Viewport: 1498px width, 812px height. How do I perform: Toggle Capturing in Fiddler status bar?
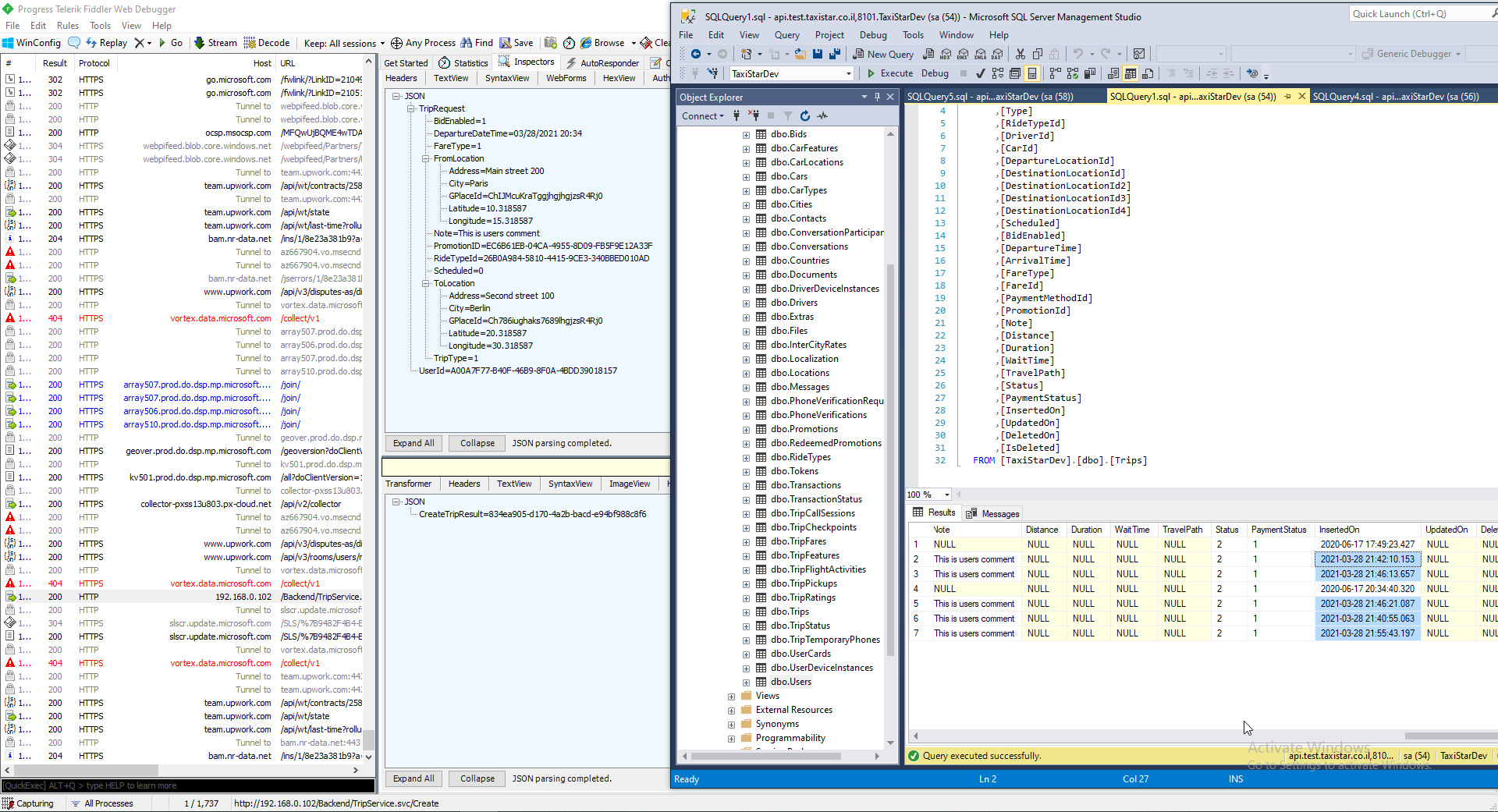pyautogui.click(x=28, y=803)
